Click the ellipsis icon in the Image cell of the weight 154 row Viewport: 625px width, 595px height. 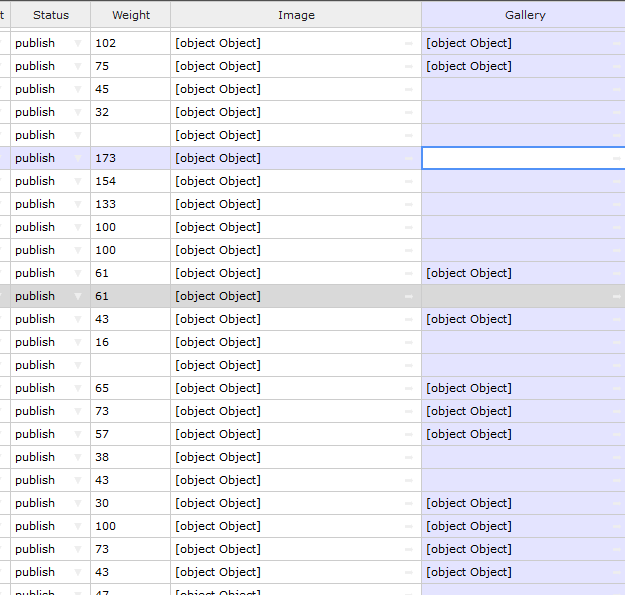408,181
